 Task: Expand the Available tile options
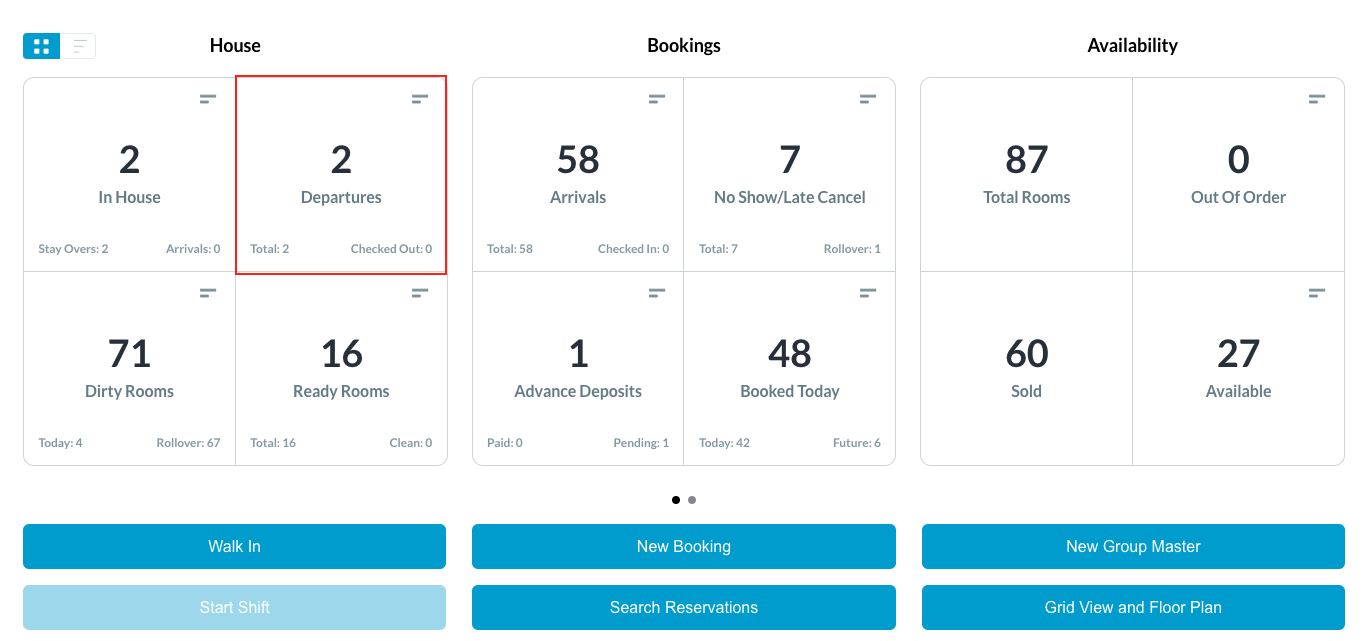pyautogui.click(x=1317, y=292)
